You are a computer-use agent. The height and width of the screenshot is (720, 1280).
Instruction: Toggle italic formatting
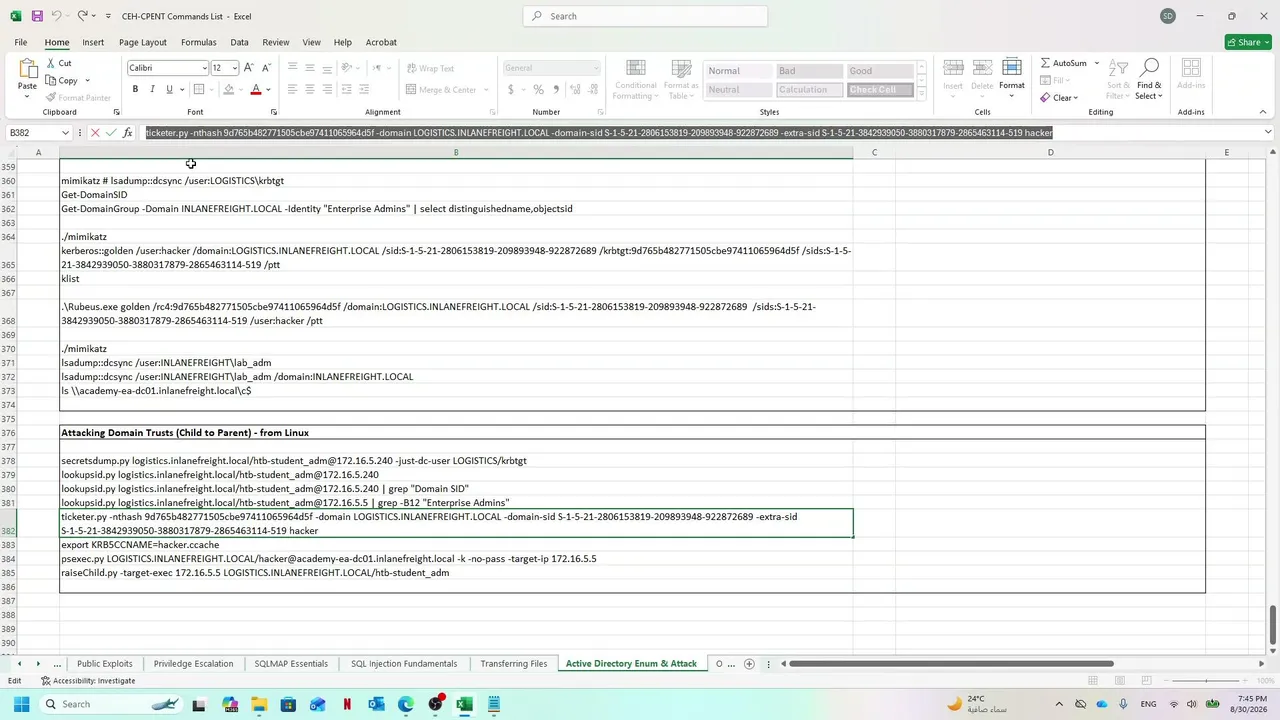[x=152, y=90]
